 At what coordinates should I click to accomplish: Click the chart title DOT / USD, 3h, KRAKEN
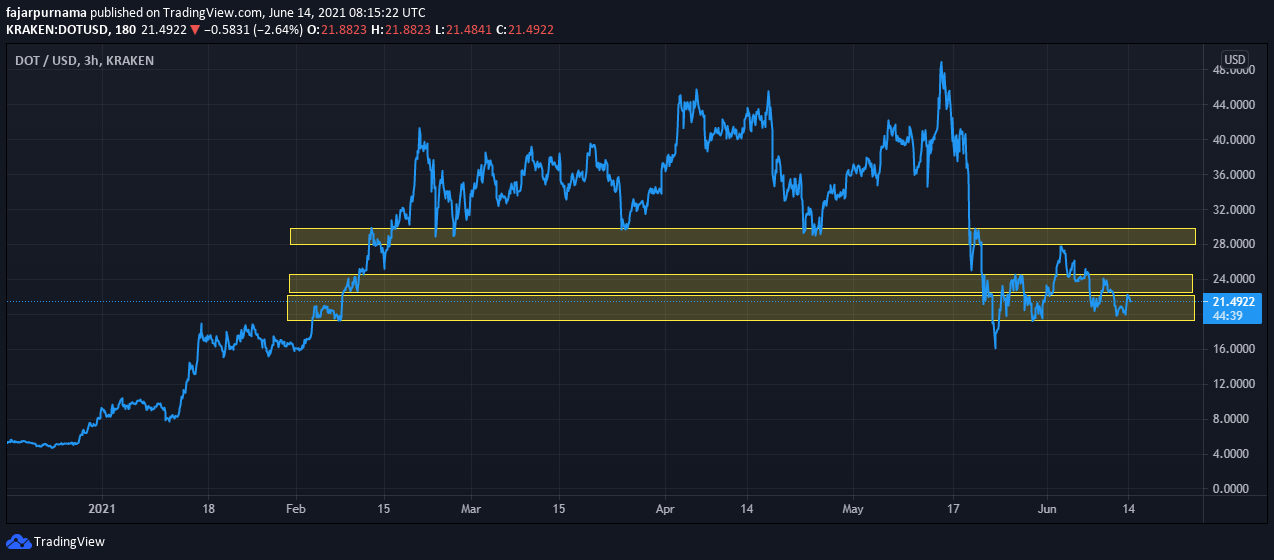[84, 61]
